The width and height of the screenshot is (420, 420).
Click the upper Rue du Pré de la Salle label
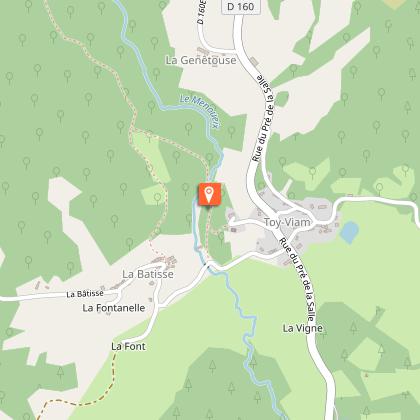coord(263,118)
